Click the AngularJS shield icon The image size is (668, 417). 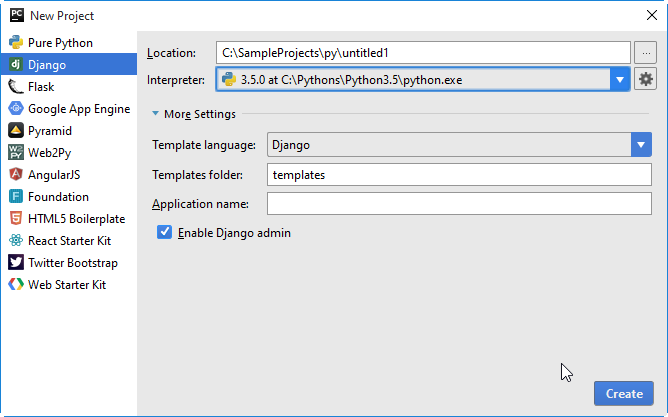click(x=16, y=175)
